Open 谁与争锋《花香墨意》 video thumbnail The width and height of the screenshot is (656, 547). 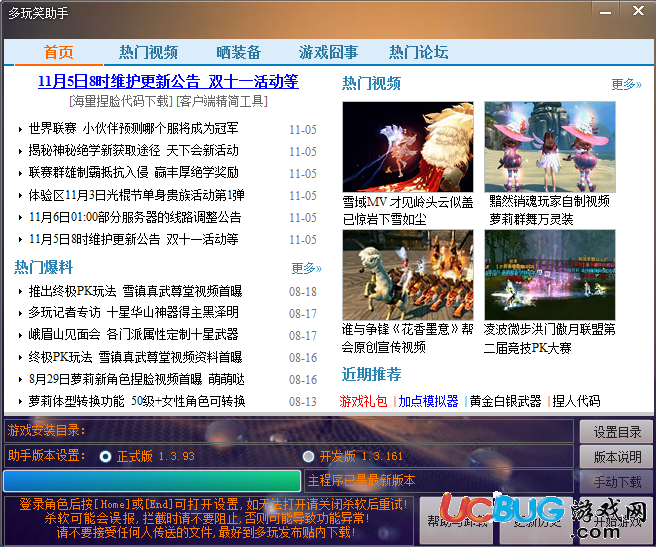pos(408,275)
